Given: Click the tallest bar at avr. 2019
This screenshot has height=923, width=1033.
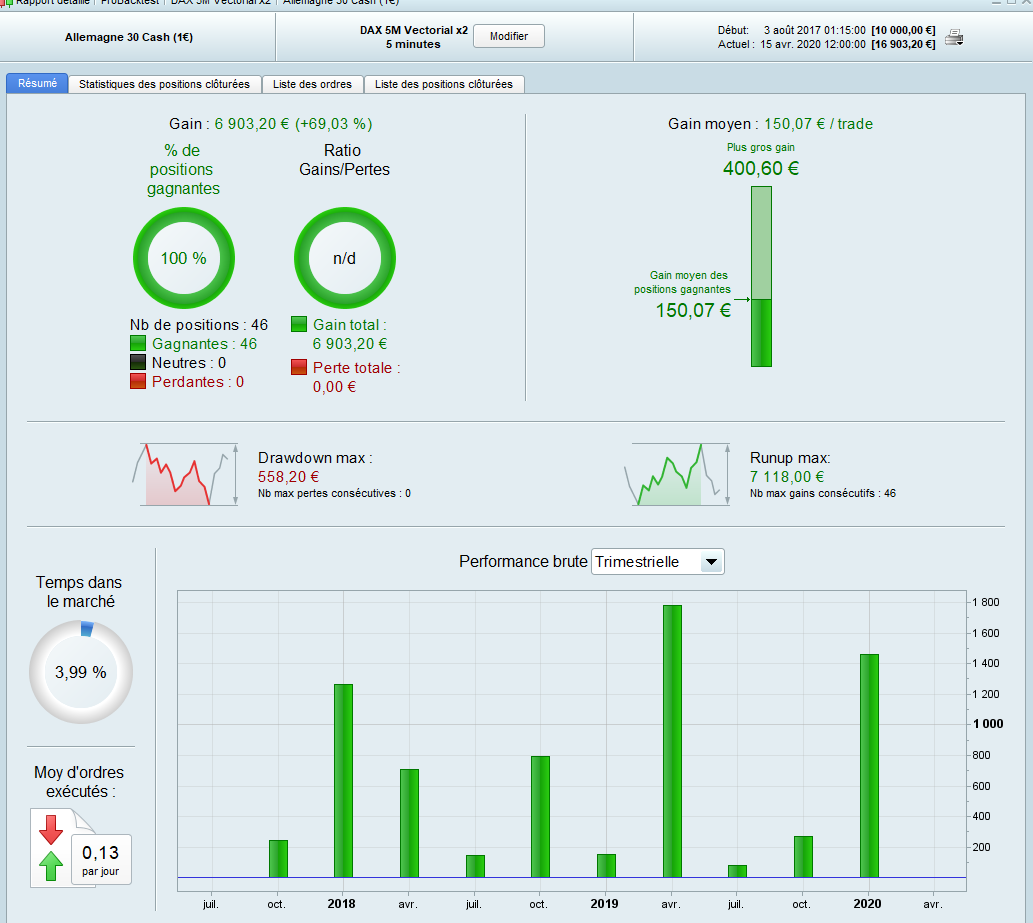Looking at the screenshot, I should (672, 741).
